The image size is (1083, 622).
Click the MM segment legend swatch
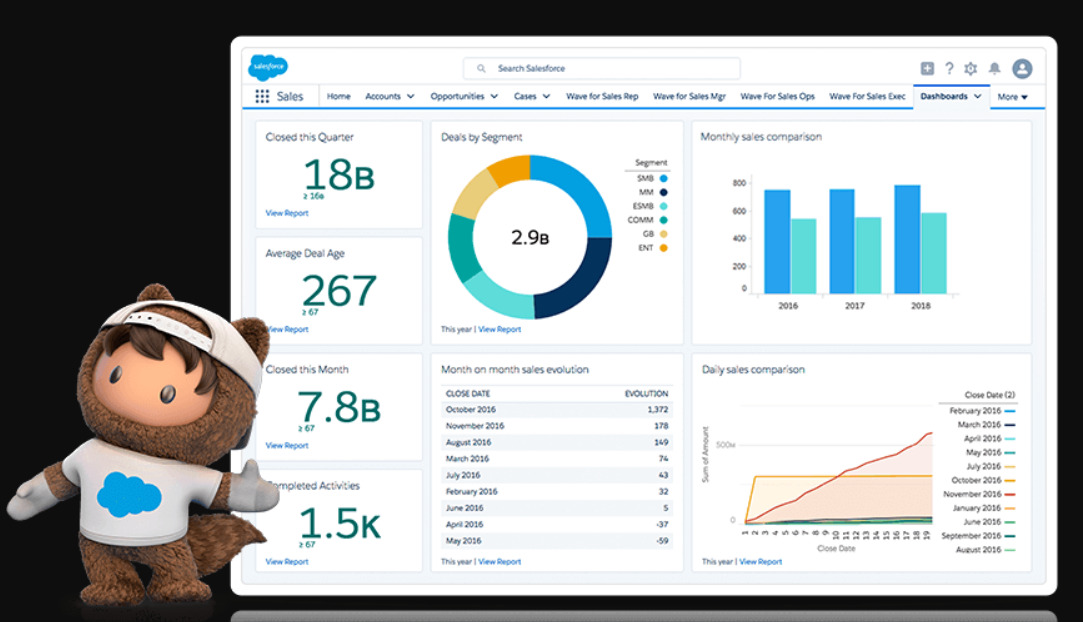pyautogui.click(x=664, y=192)
